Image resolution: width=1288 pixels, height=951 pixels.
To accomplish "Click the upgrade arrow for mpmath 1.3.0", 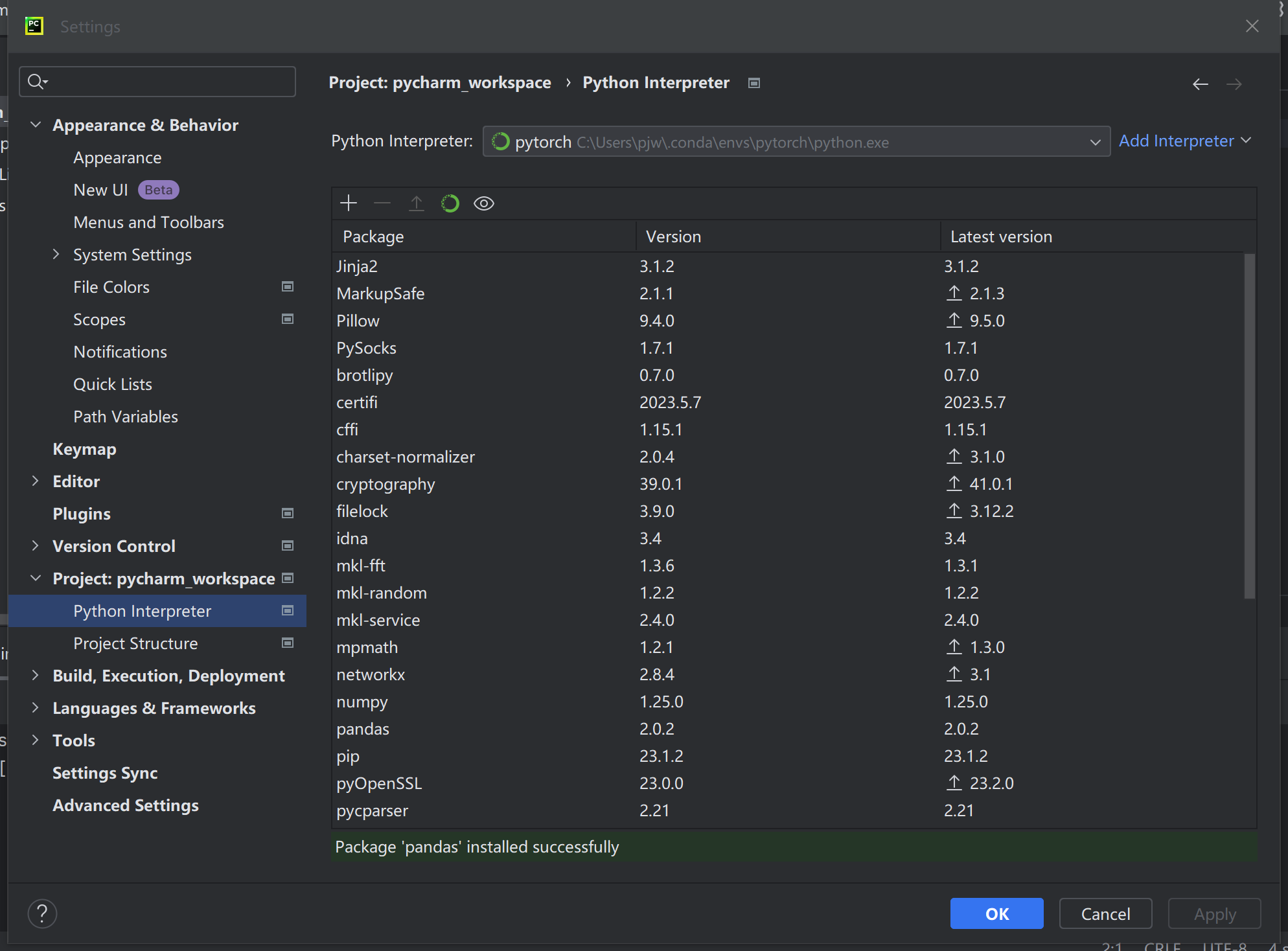I will (x=954, y=647).
